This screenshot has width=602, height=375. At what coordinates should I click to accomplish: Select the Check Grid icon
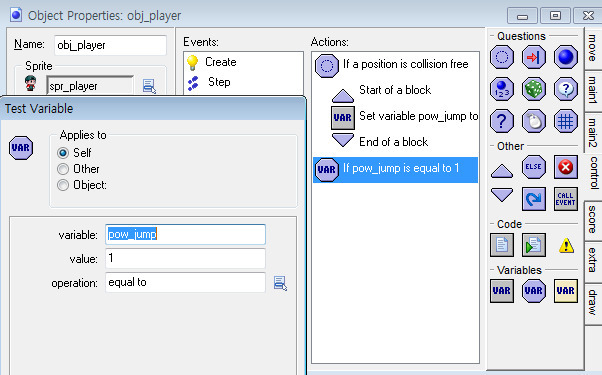tap(566, 121)
